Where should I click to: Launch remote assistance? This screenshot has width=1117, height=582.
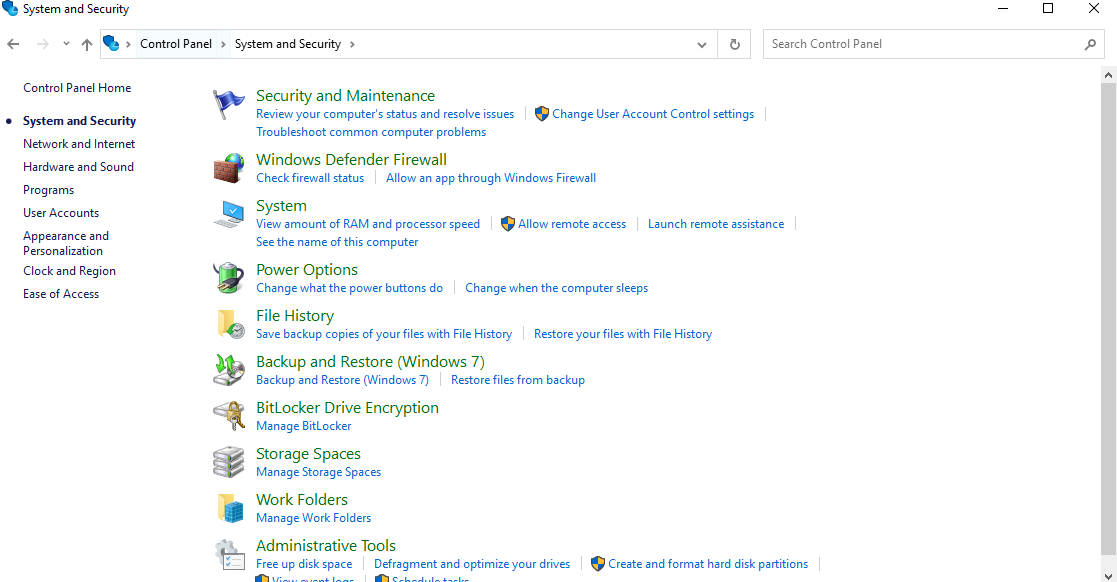(x=716, y=224)
